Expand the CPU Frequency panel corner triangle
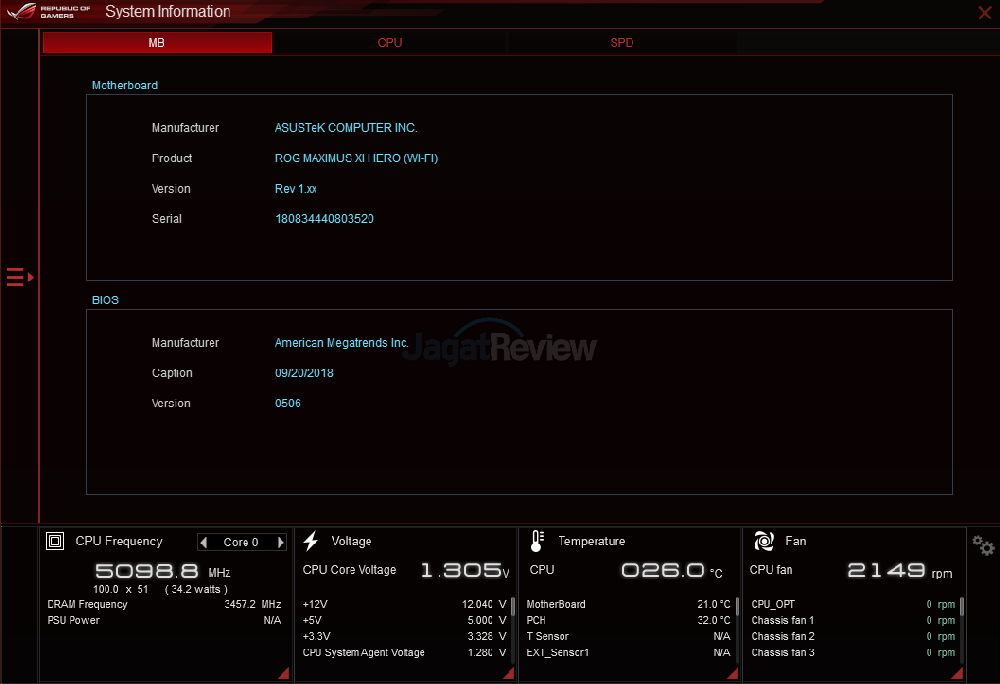The height and width of the screenshot is (684, 1000). [x=283, y=673]
